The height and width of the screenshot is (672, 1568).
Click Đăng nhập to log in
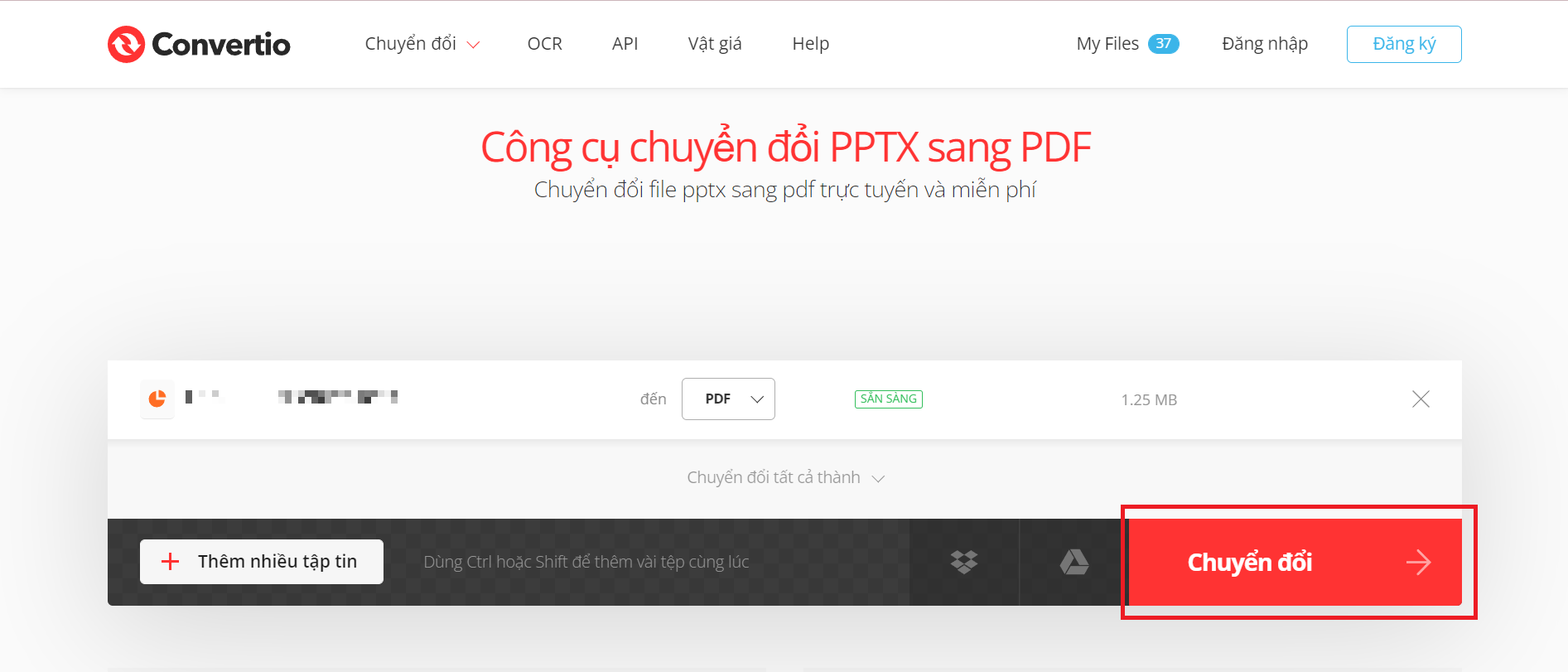point(1265,44)
